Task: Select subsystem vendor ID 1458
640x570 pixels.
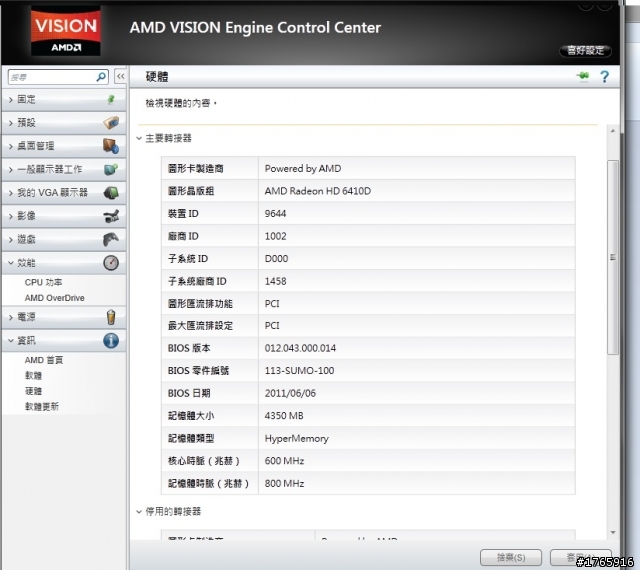Action: [x=276, y=281]
